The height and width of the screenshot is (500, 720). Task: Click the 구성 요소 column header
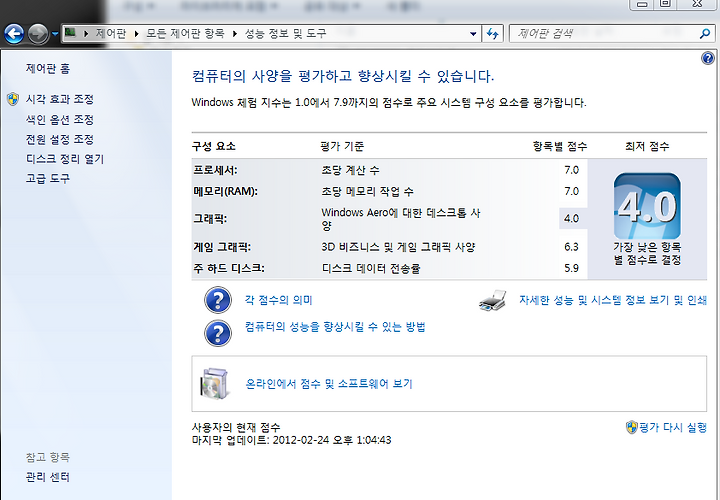[x=214, y=146]
